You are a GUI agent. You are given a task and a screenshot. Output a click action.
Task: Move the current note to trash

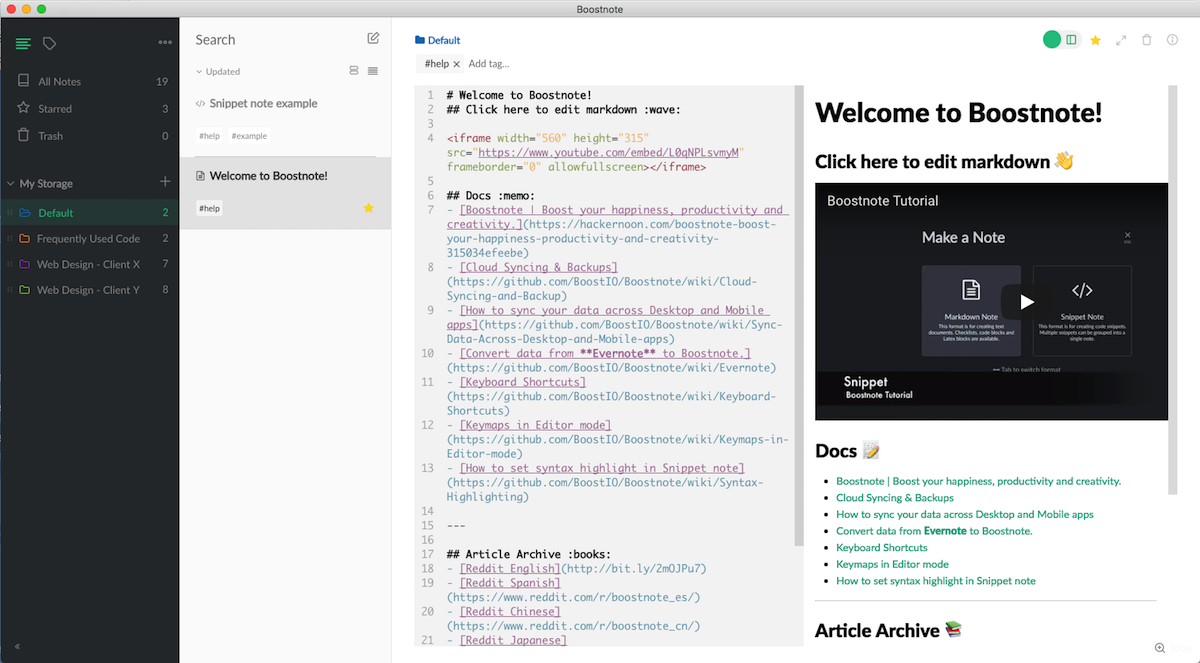tap(1147, 40)
